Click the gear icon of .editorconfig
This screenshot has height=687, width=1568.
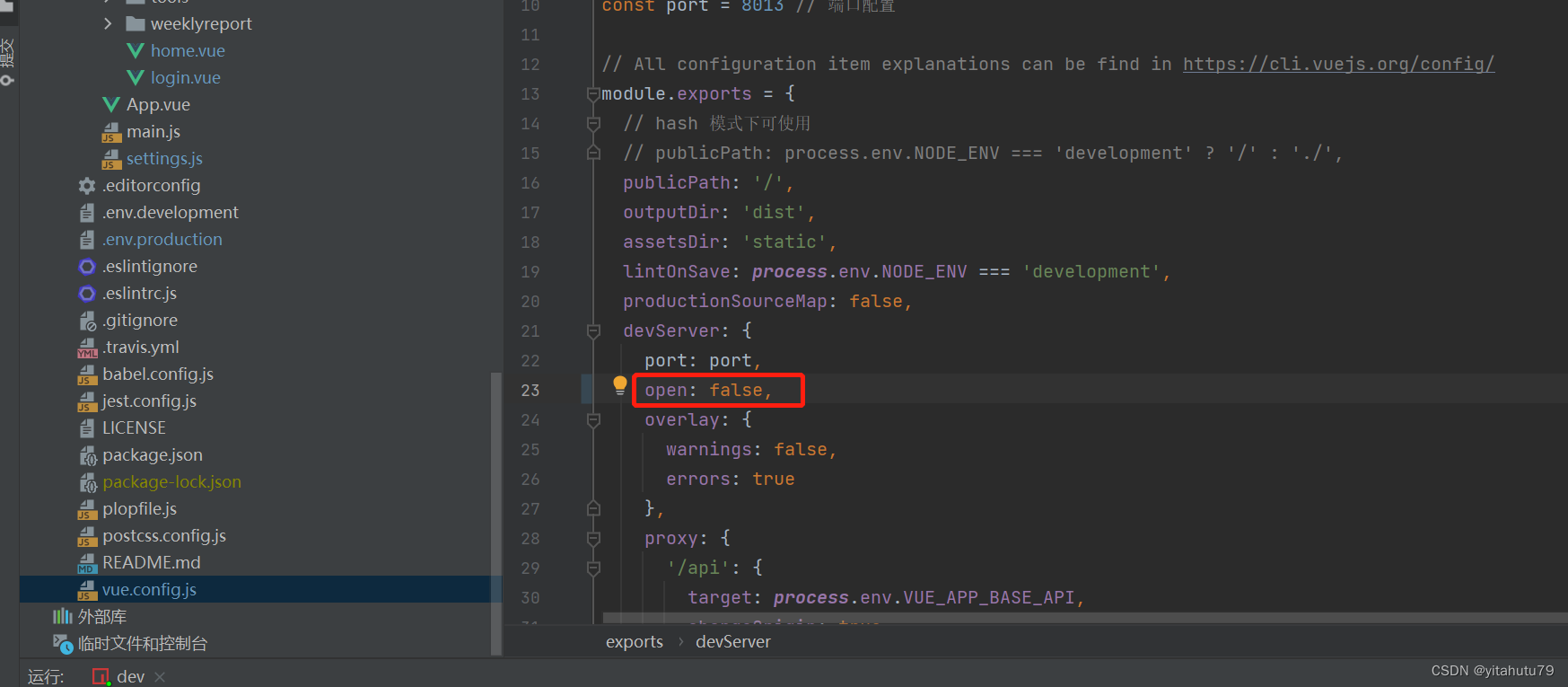click(87, 186)
